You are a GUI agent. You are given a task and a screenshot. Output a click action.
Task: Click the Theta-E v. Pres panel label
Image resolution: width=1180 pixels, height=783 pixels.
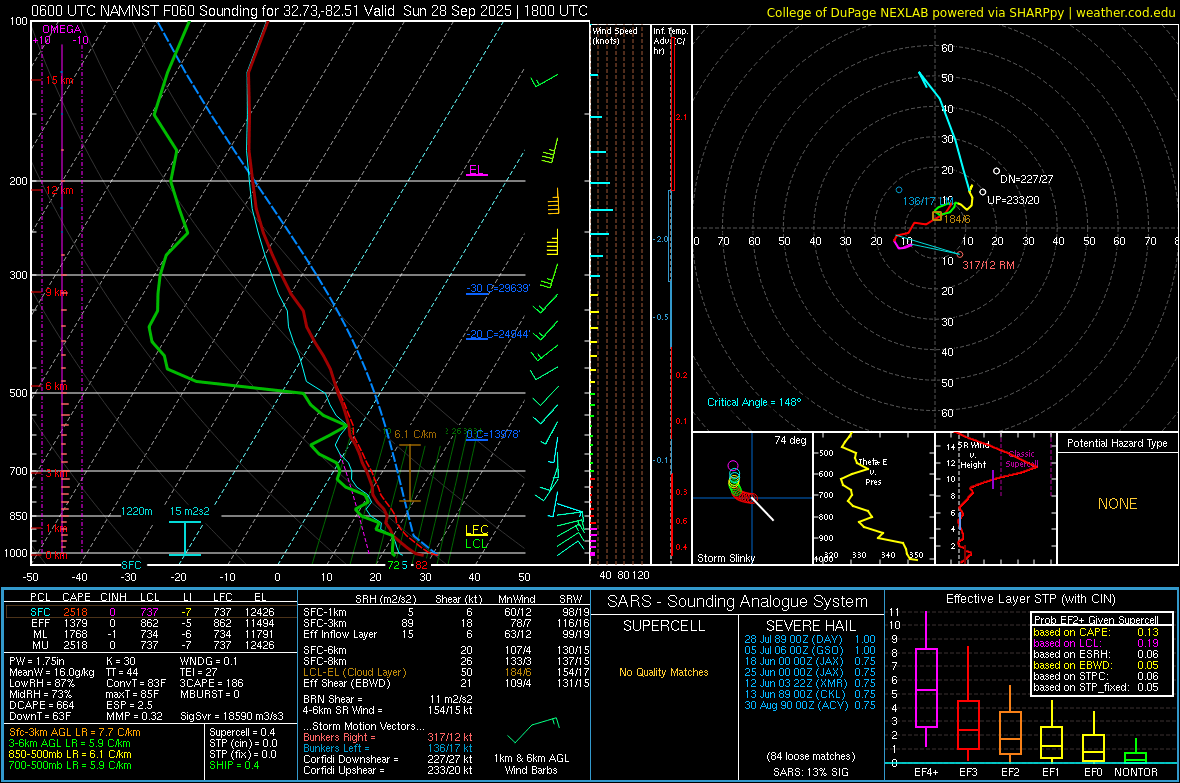tap(873, 471)
